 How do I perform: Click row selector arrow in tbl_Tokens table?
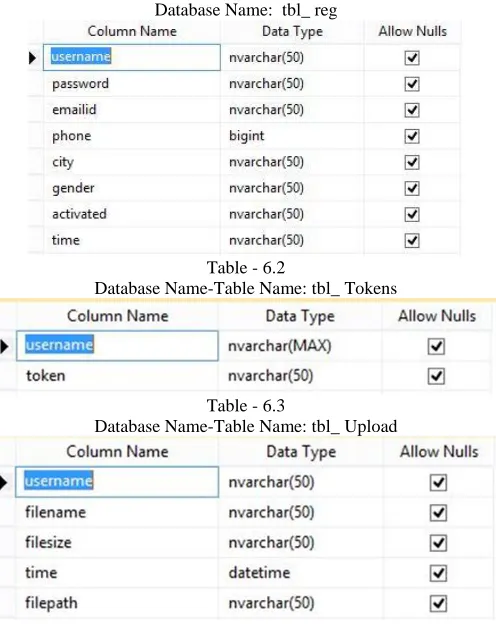4,346
